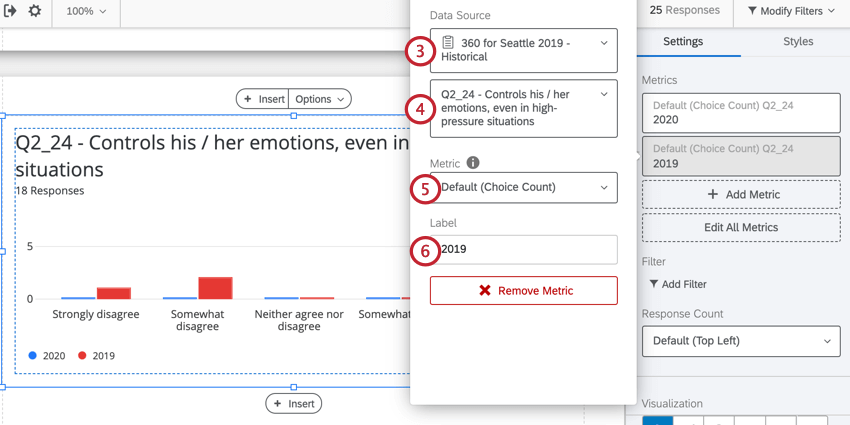
Task: Click the Add Metric button
Action: [741, 195]
